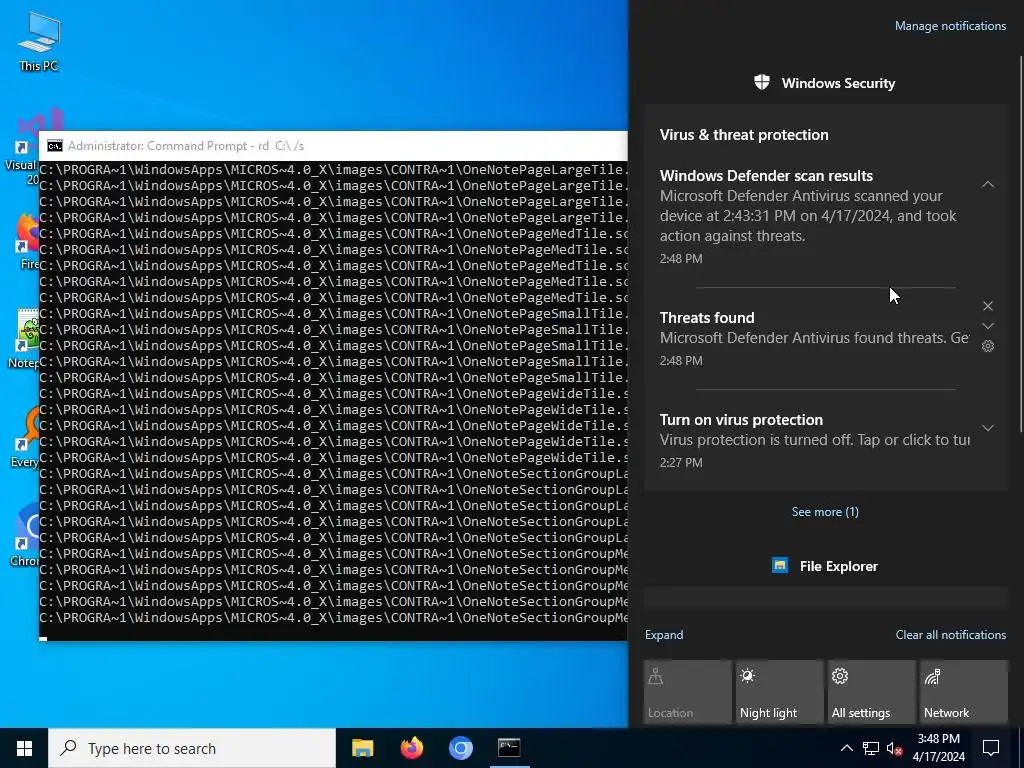Click Expand quick actions link
The width and height of the screenshot is (1024, 768).
[664, 635]
